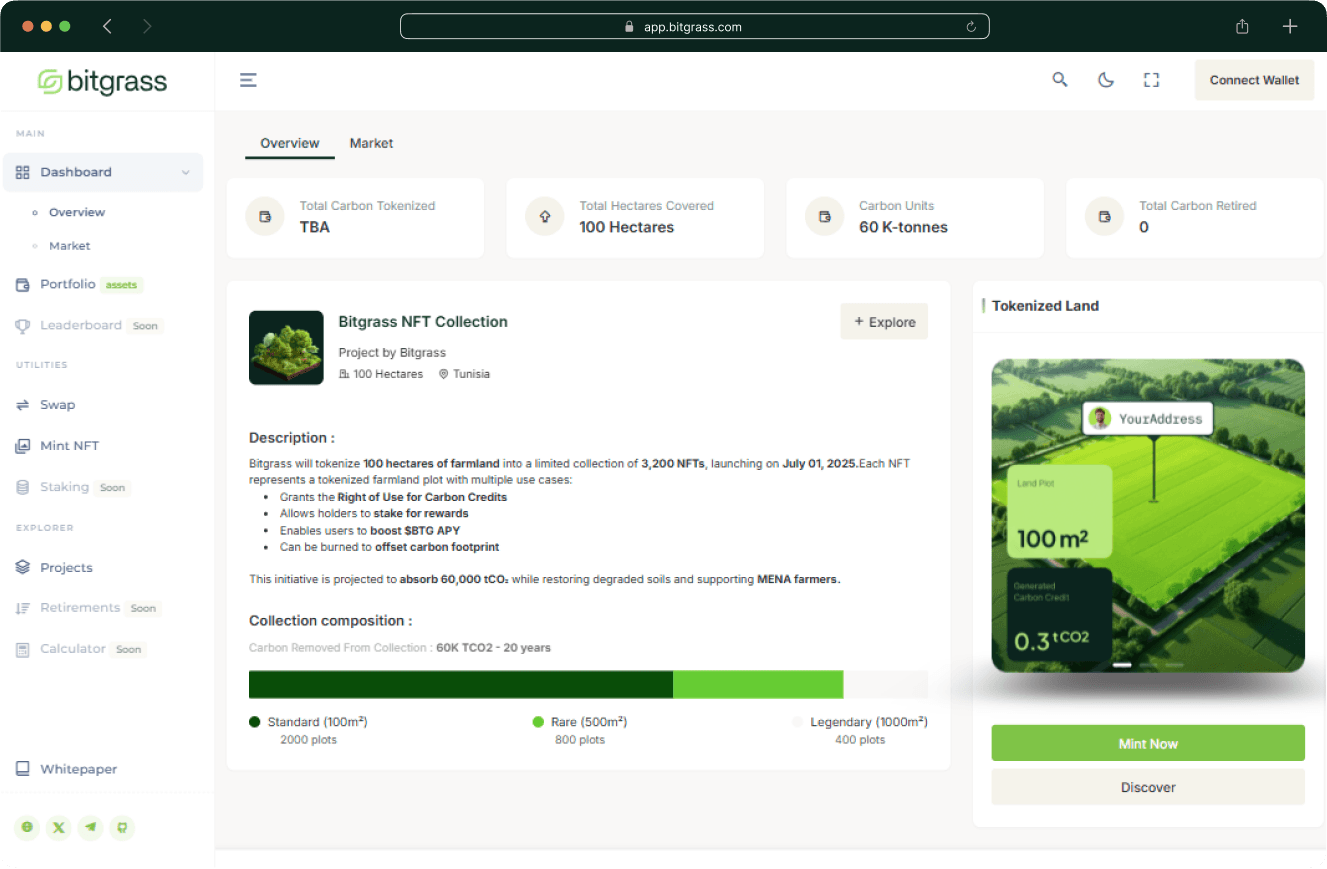Toggle the hamburger menu to collapse sidebar
Screen dimensions: 1327x869
[x=249, y=80]
